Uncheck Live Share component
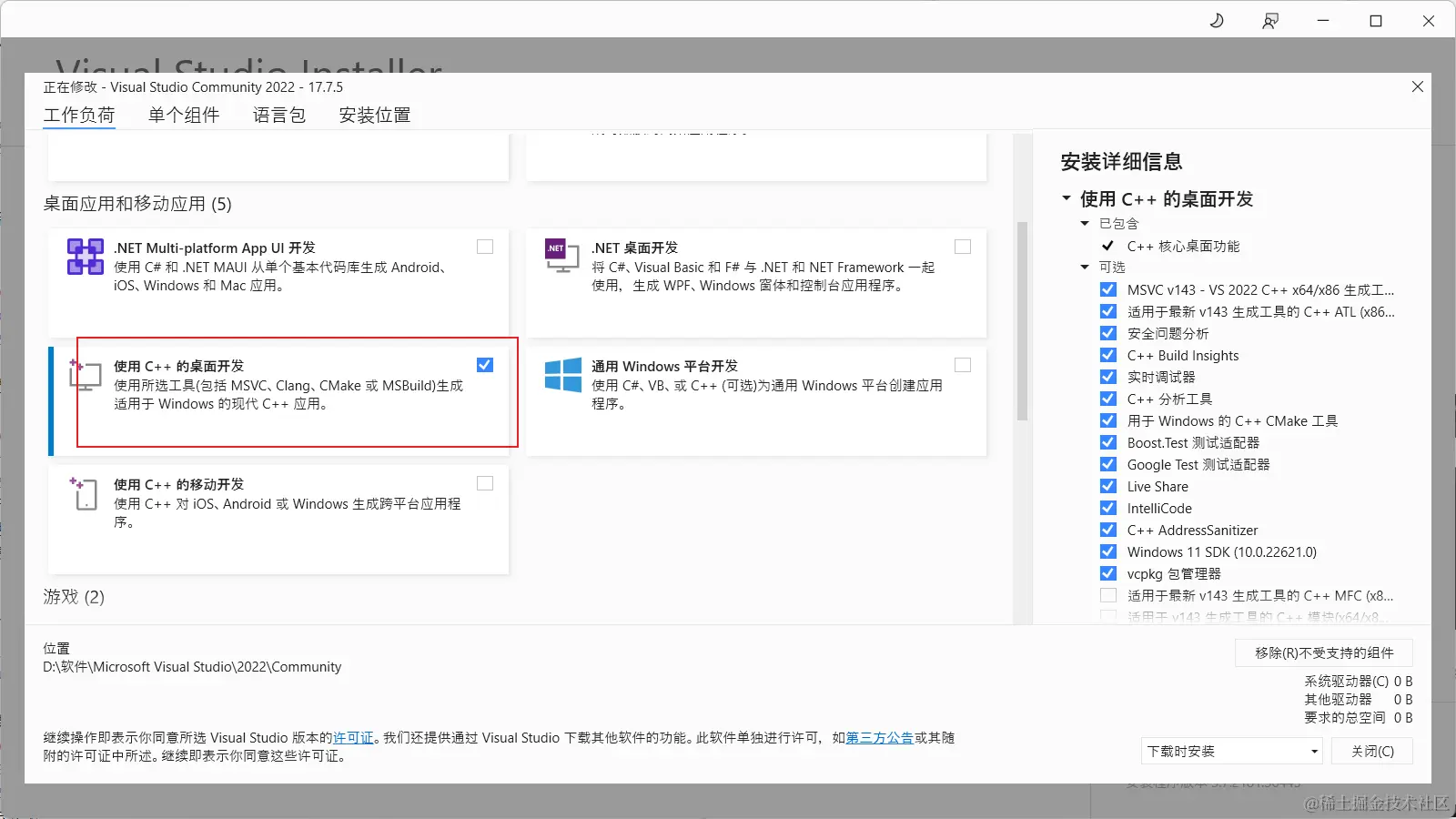The width and height of the screenshot is (1456, 819). pos(1108,486)
